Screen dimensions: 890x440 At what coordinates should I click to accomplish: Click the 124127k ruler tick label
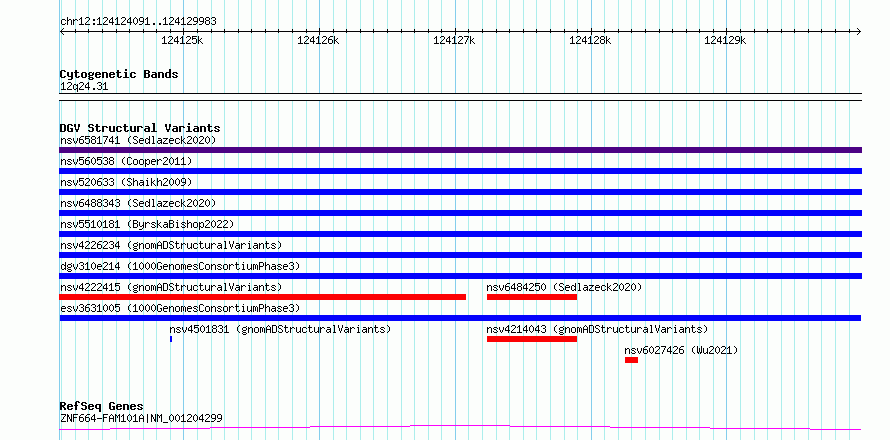point(454,40)
